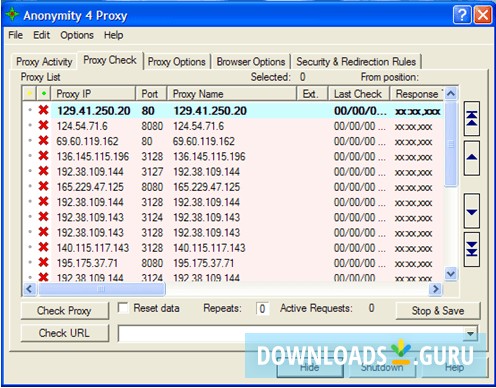
Task: Click port 8080 cell of 195.175.37.71
Action: (152, 263)
